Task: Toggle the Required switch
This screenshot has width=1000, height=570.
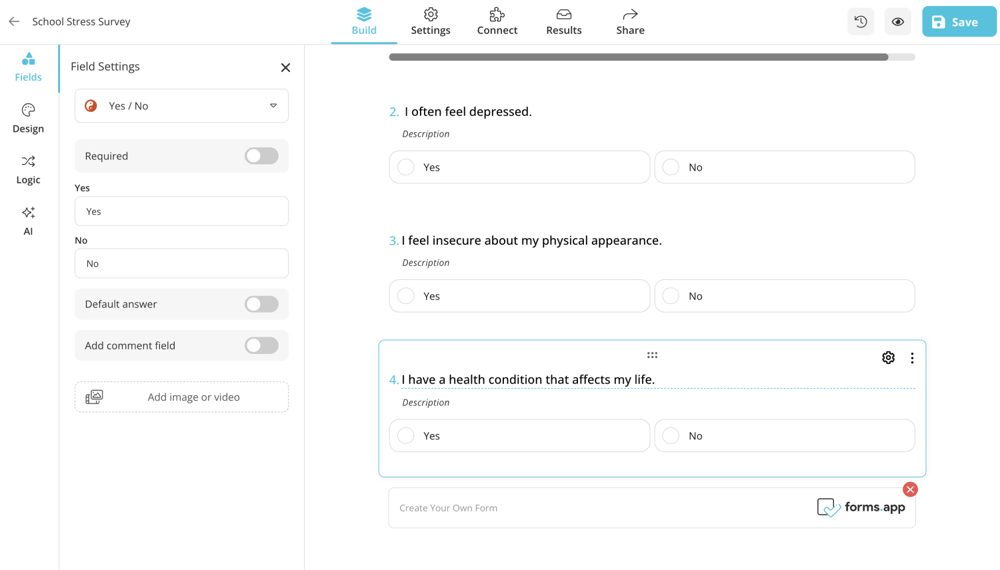Action: tap(261, 156)
